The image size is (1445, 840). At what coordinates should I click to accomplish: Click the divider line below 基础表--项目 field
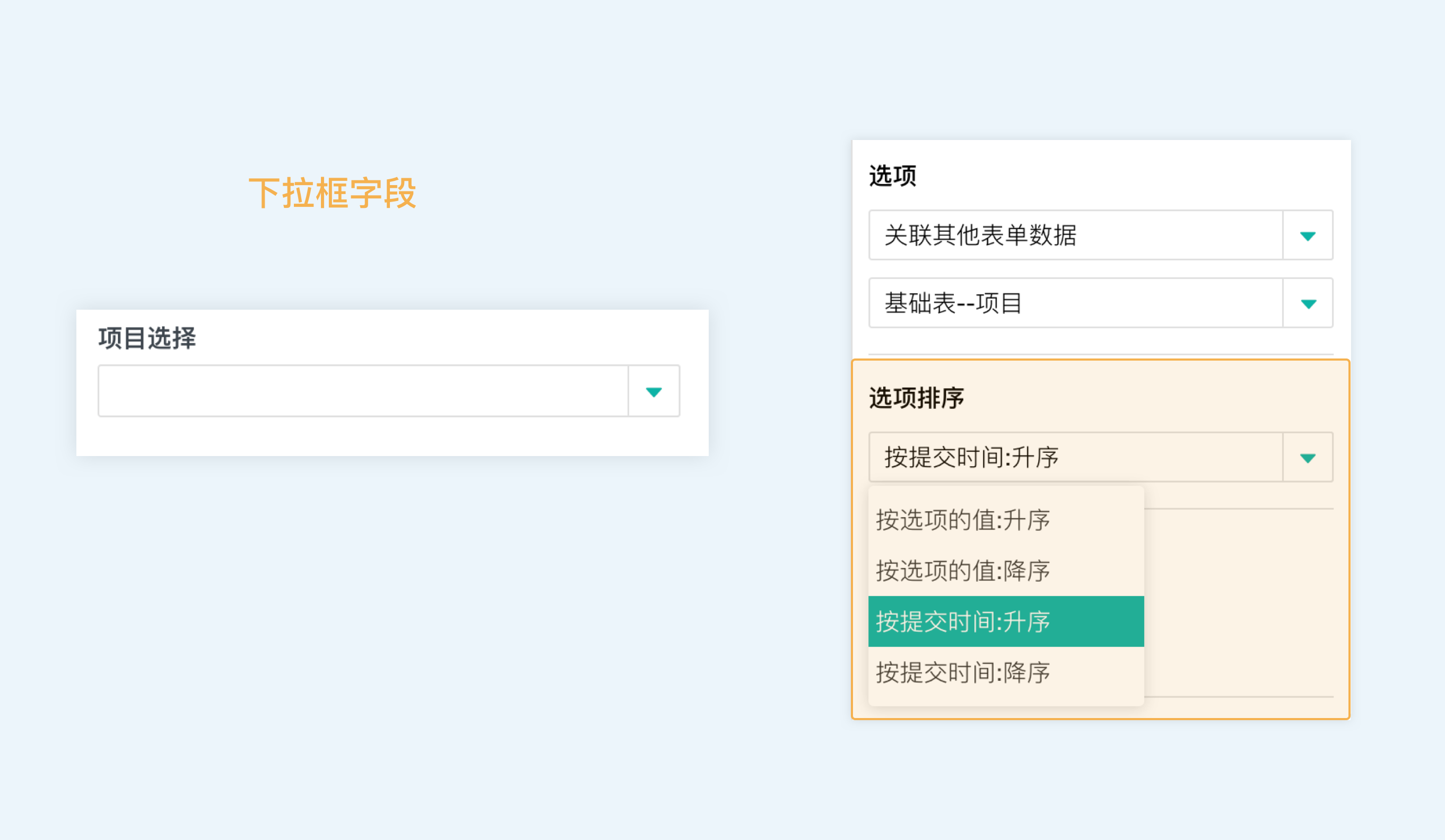point(1101,354)
